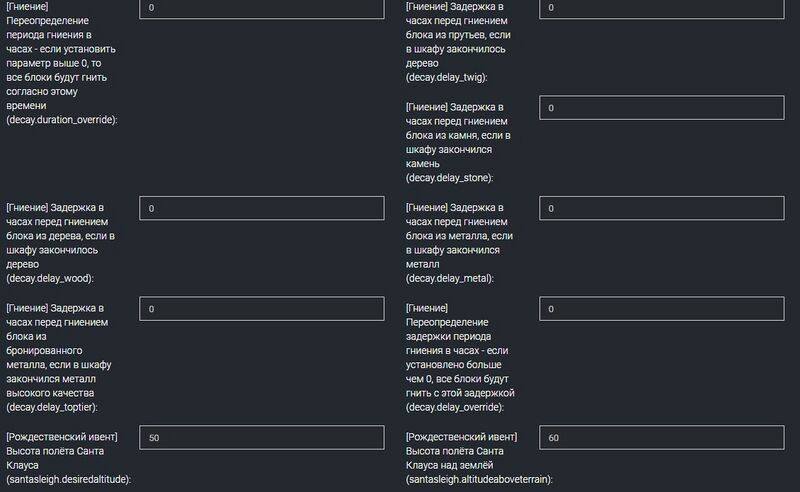Focus the decay.delay_twig value box
Viewport: 800px width, 492px height.
tap(662, 8)
